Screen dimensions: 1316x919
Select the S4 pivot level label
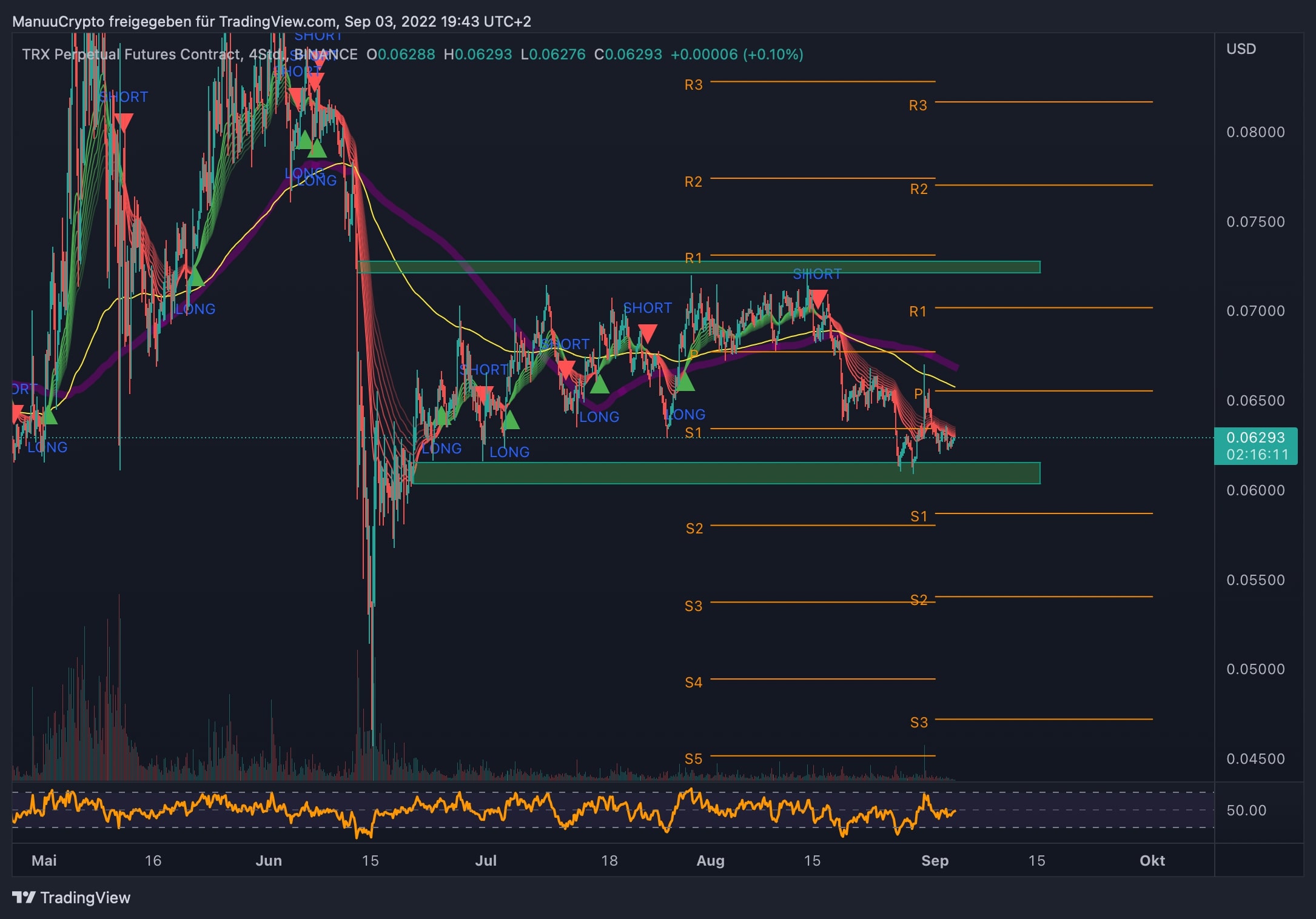693,682
